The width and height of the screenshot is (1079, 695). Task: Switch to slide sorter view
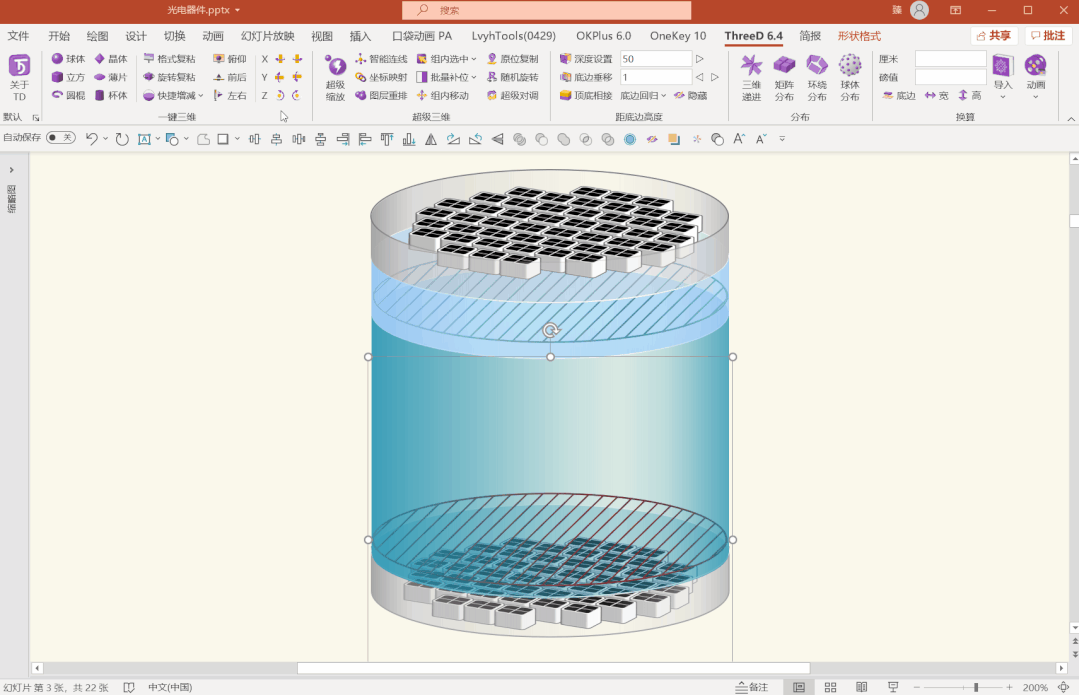[x=830, y=687]
